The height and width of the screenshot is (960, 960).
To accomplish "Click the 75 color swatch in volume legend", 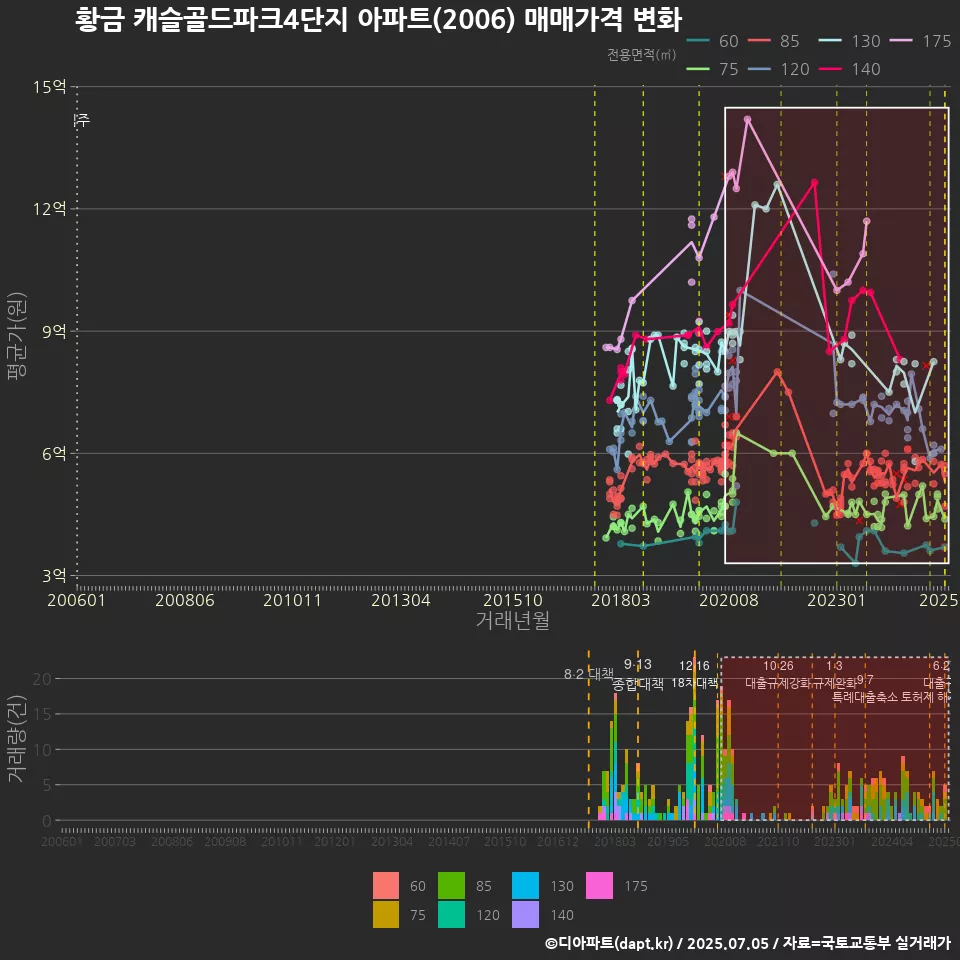I will (386, 914).
